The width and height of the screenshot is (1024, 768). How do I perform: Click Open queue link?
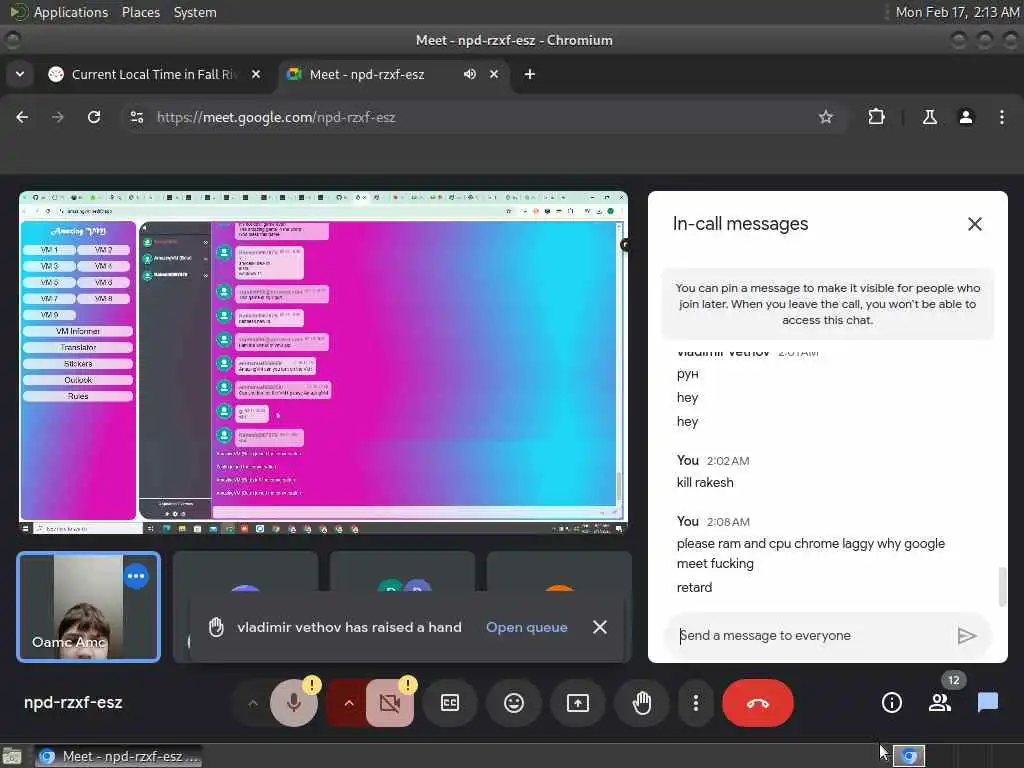(526, 627)
